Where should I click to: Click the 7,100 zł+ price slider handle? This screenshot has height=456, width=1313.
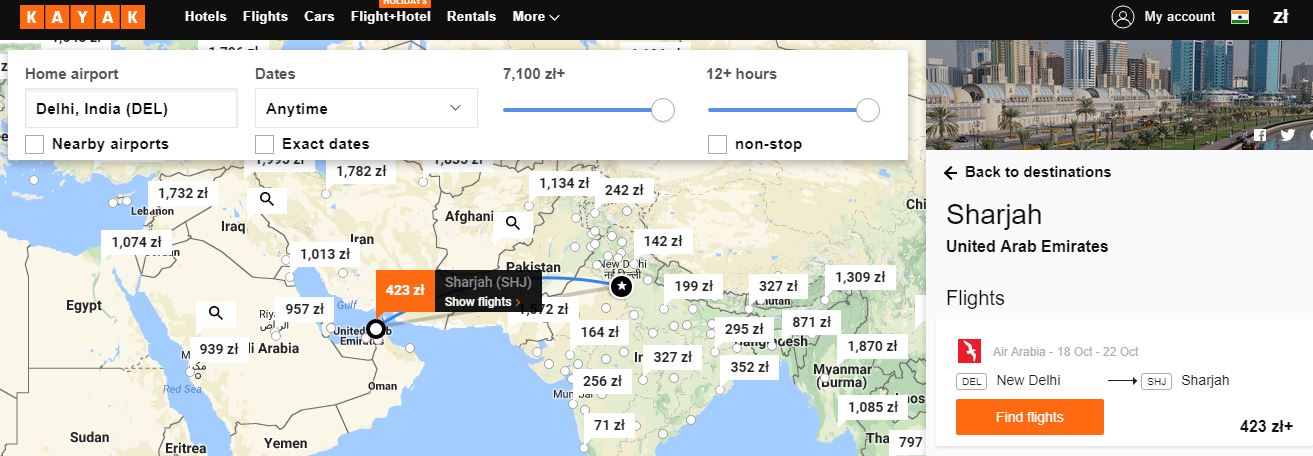(x=663, y=110)
